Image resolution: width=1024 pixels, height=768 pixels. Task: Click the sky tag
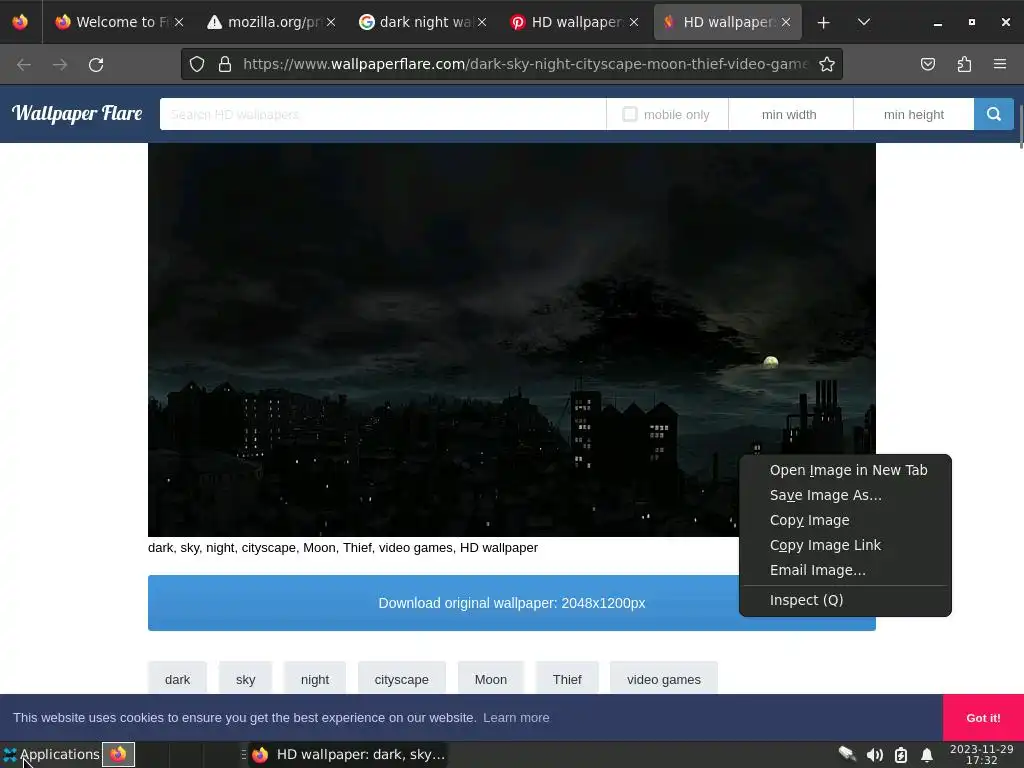point(246,679)
